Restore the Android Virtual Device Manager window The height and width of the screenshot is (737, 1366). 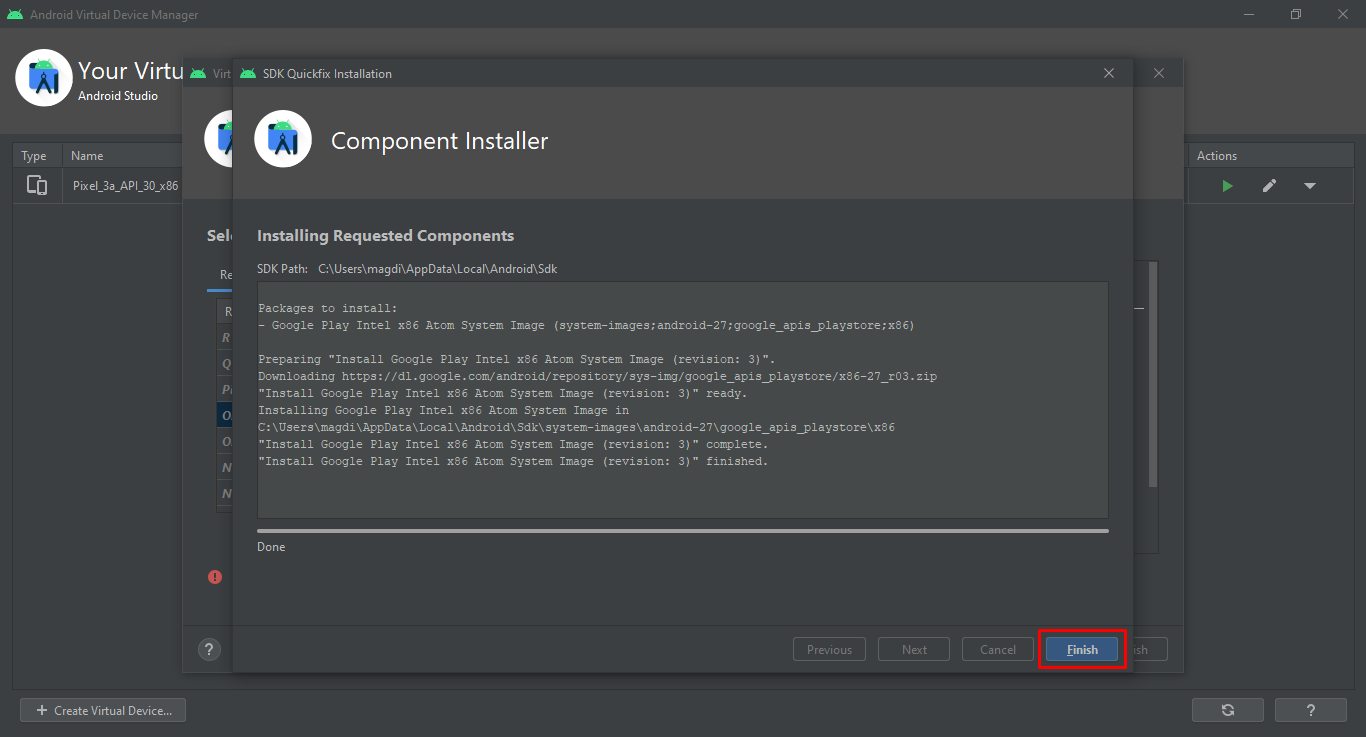pyautogui.click(x=1296, y=14)
